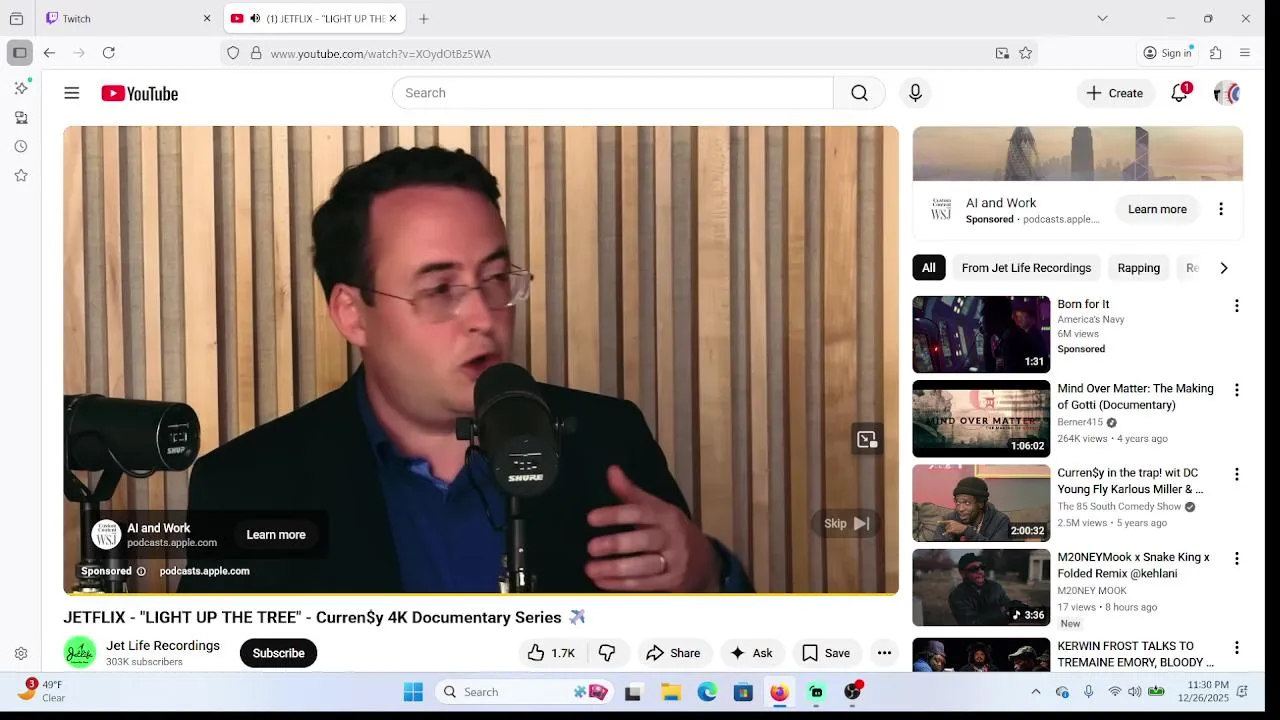The width and height of the screenshot is (1280, 720).
Task: Open Windows Start menu
Action: coord(413,692)
